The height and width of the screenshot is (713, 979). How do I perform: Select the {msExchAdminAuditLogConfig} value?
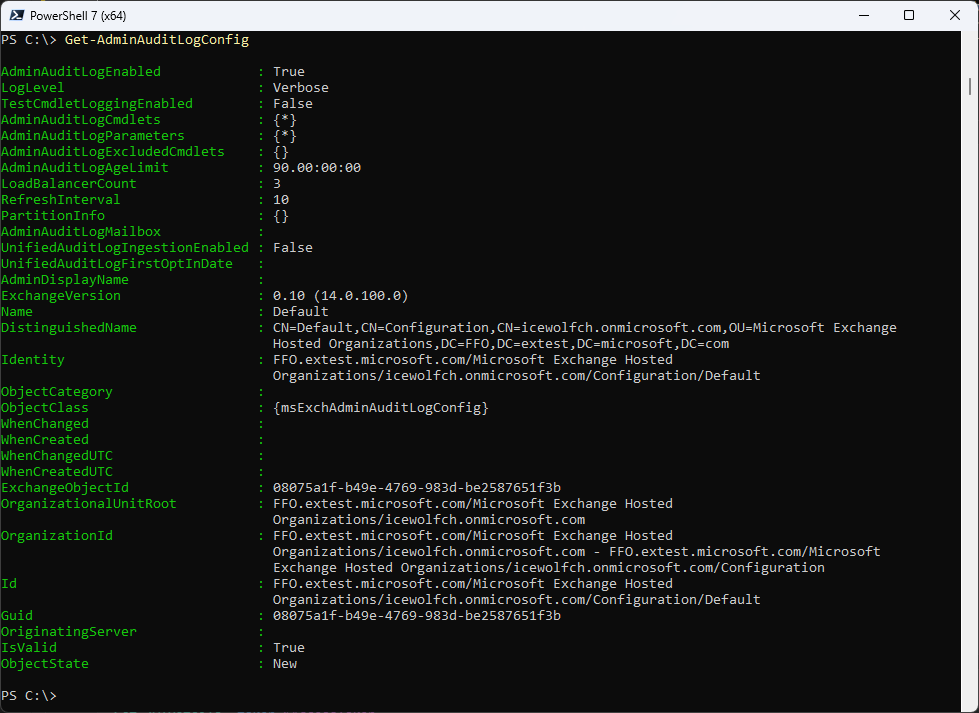coord(380,408)
